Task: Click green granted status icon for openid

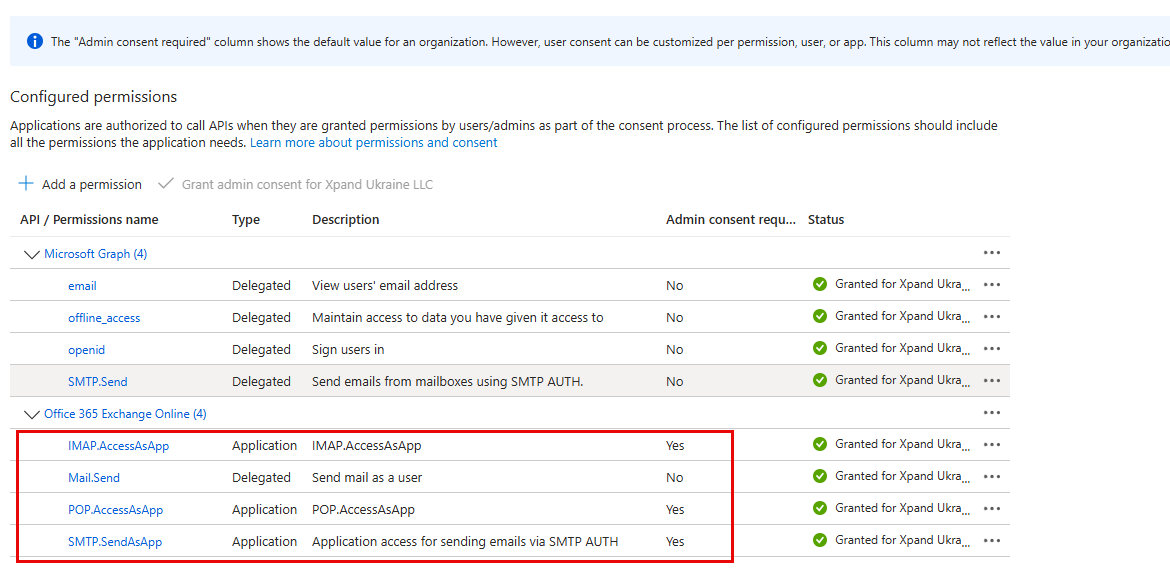Action: pos(820,349)
